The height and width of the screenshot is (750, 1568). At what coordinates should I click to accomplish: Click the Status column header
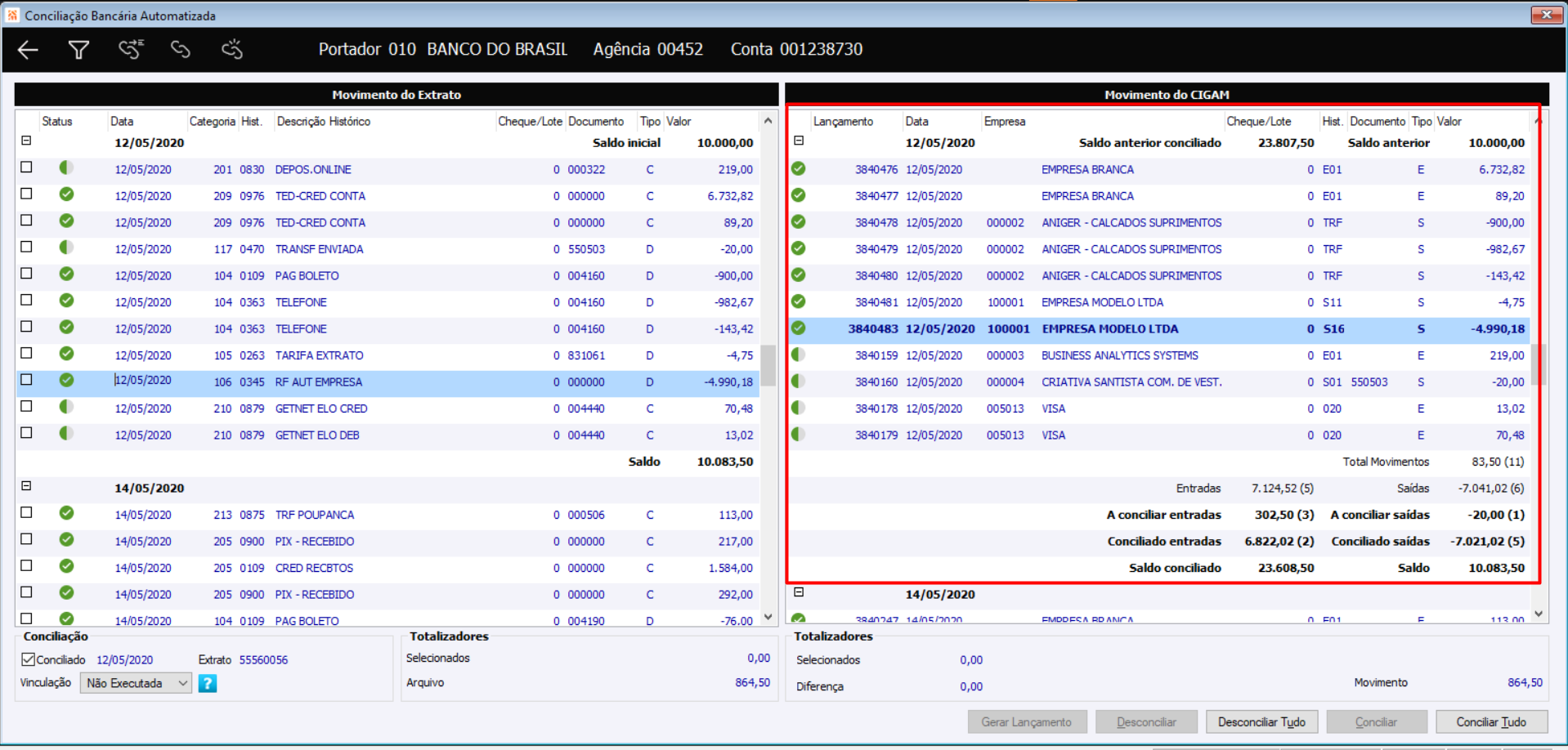(x=57, y=122)
